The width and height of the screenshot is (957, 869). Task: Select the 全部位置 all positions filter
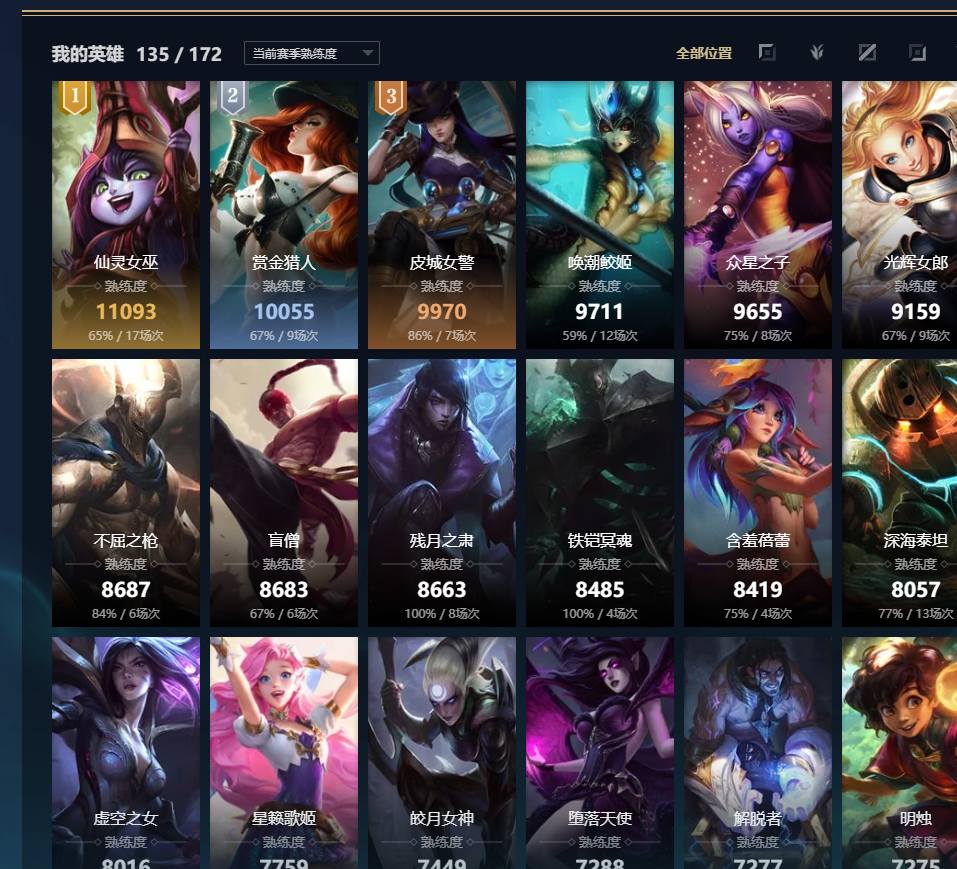click(x=704, y=53)
